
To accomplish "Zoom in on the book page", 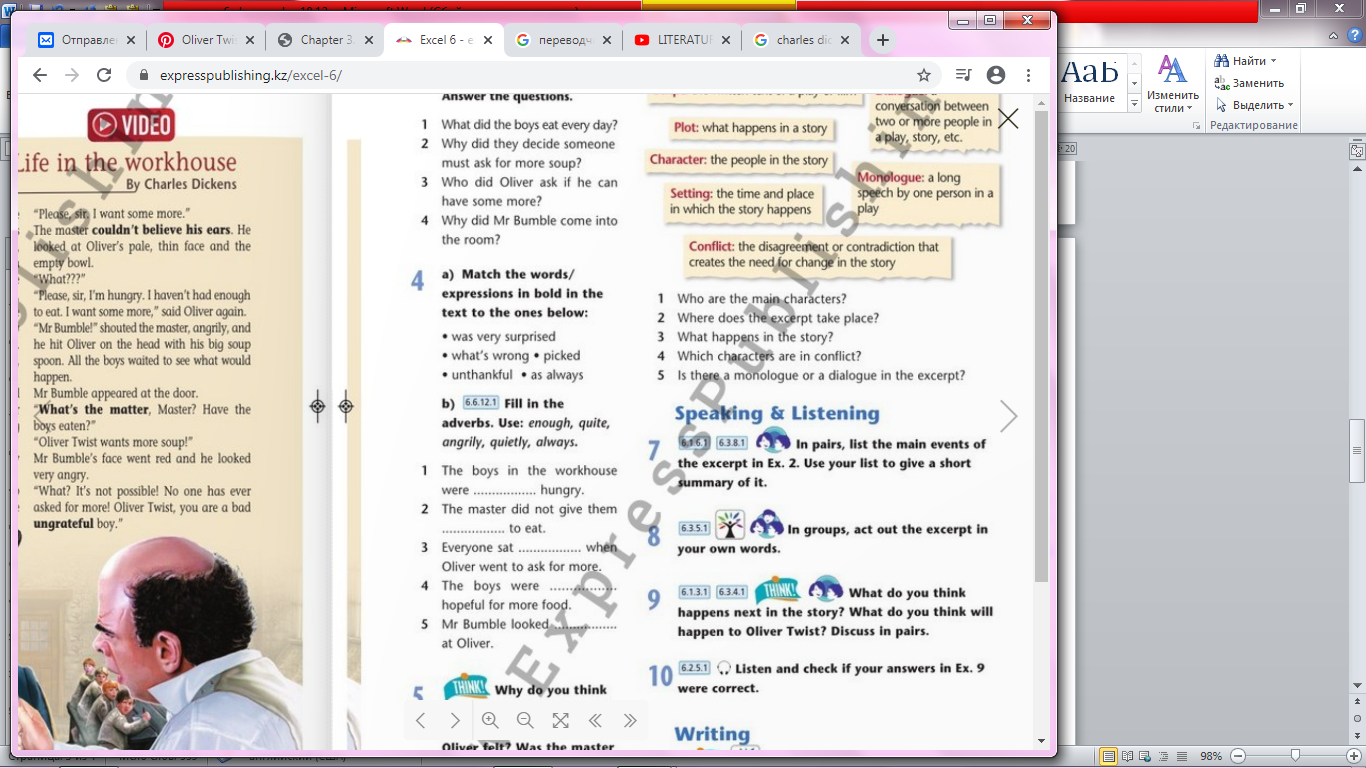I will (x=490, y=720).
